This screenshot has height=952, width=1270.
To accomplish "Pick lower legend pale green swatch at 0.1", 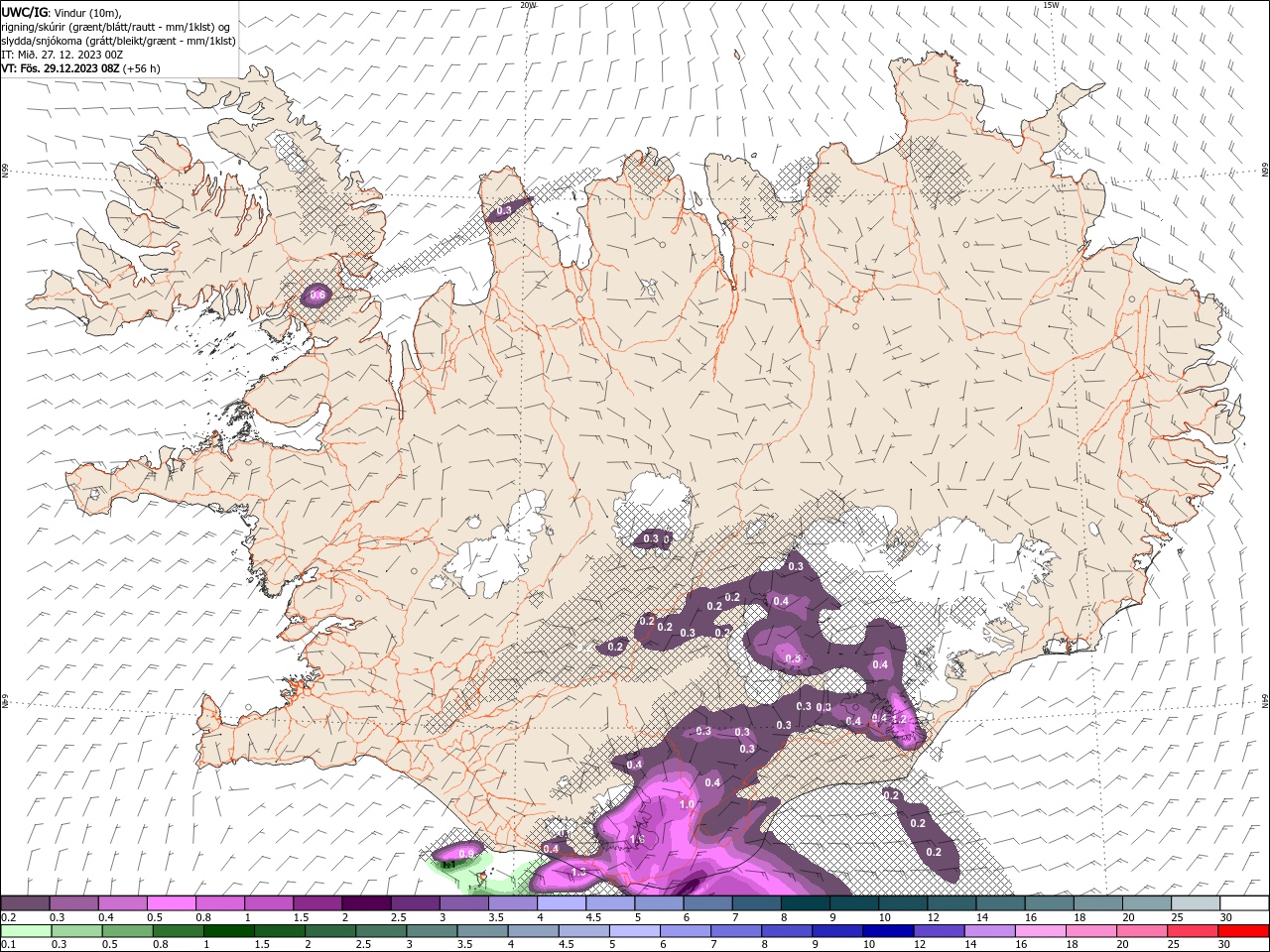I will 26,931.
